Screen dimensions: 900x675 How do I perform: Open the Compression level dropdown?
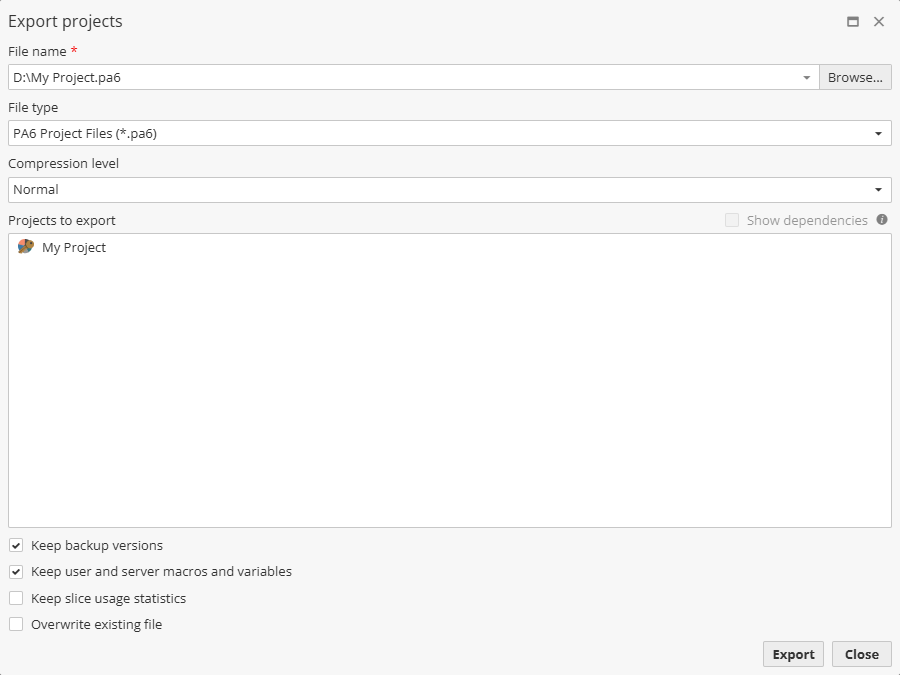(878, 189)
